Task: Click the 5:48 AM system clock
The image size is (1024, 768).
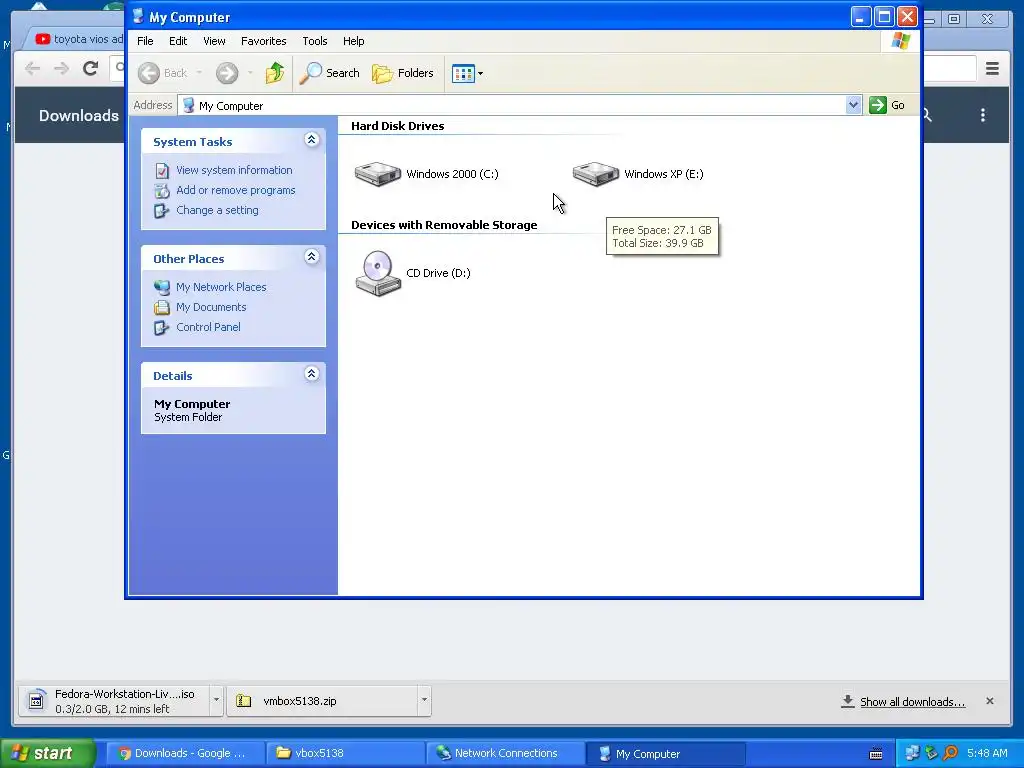Action: (987, 753)
